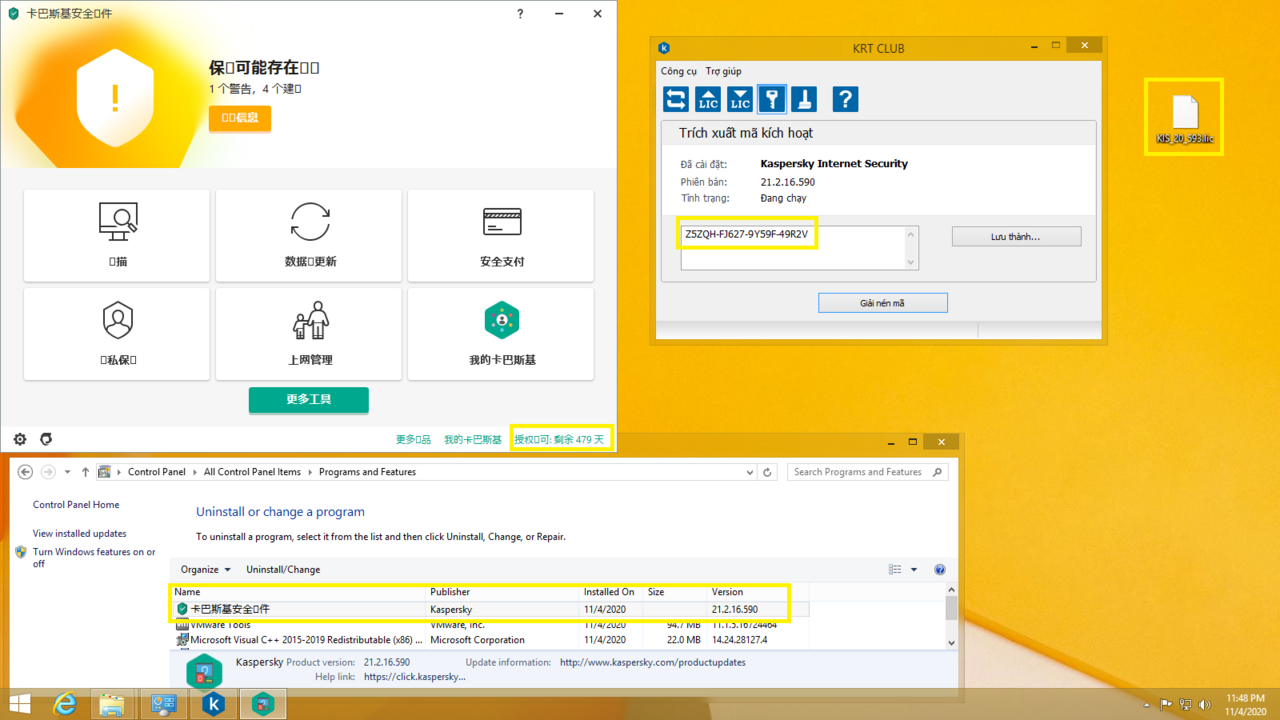Open the View installed updates link

tap(80, 534)
